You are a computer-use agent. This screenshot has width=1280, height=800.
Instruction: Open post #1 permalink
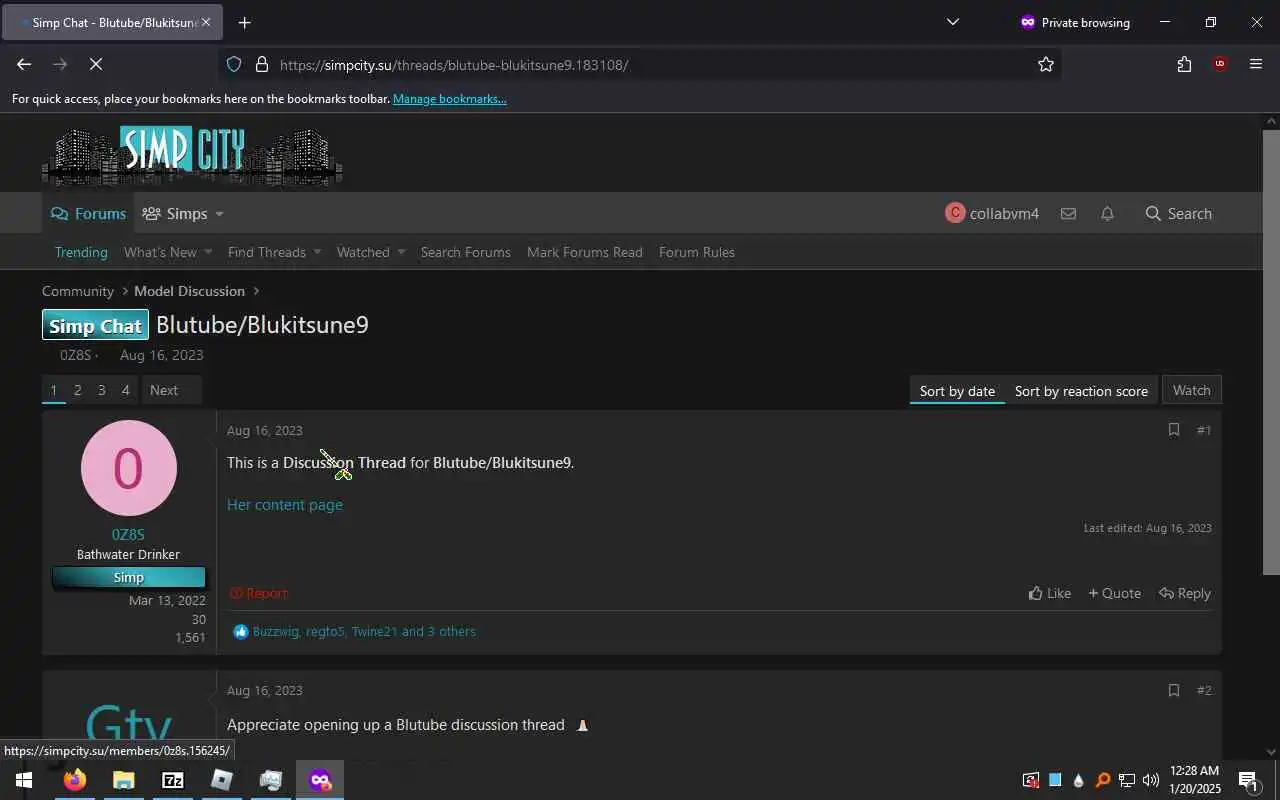(1204, 430)
